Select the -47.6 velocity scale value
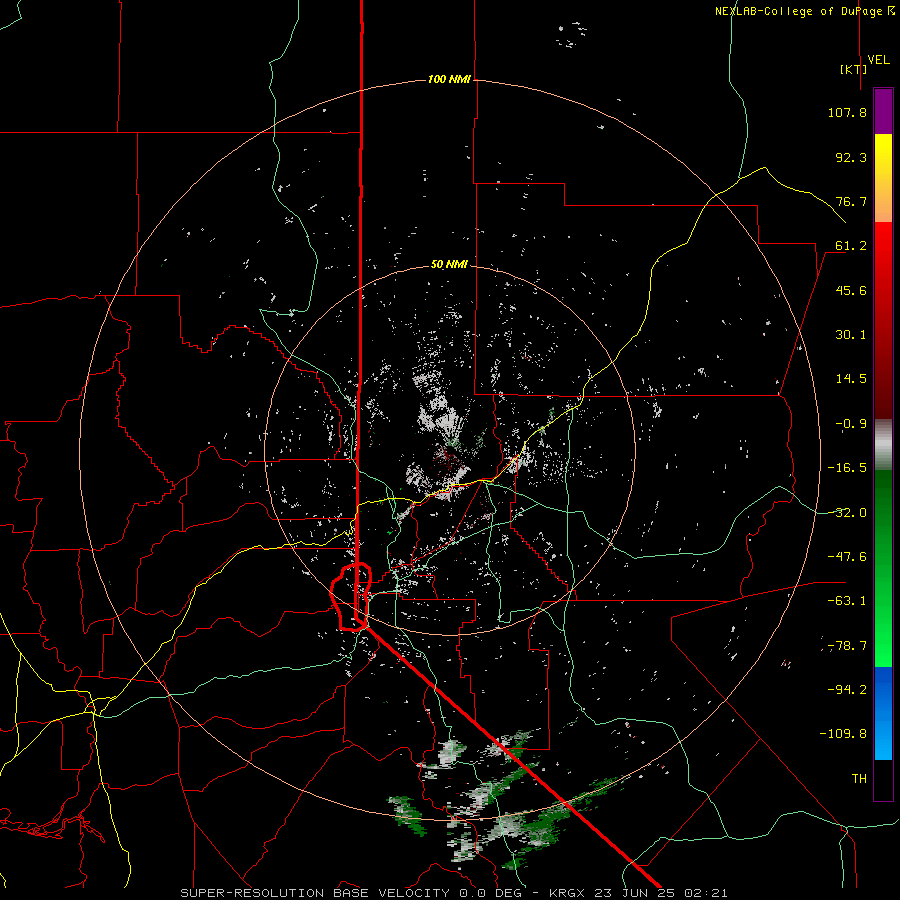The width and height of the screenshot is (900, 900). point(847,557)
